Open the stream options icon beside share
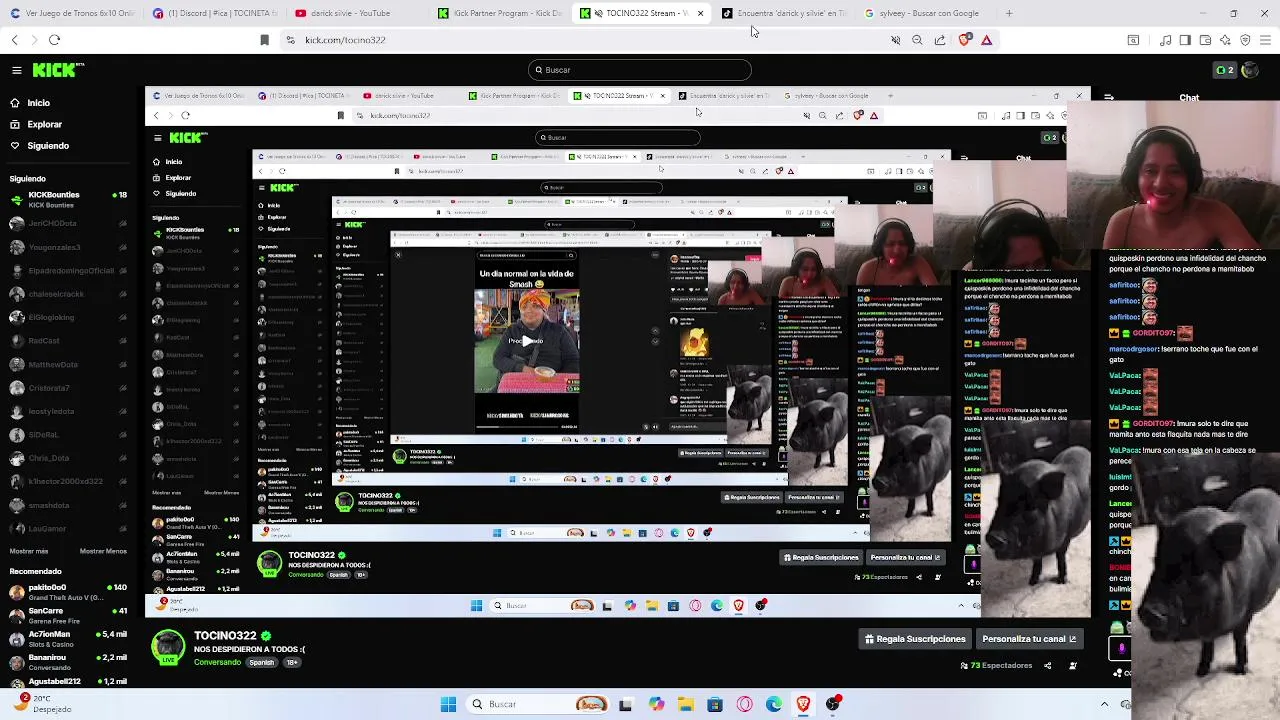This screenshot has height=720, width=1280. coord(1073,665)
